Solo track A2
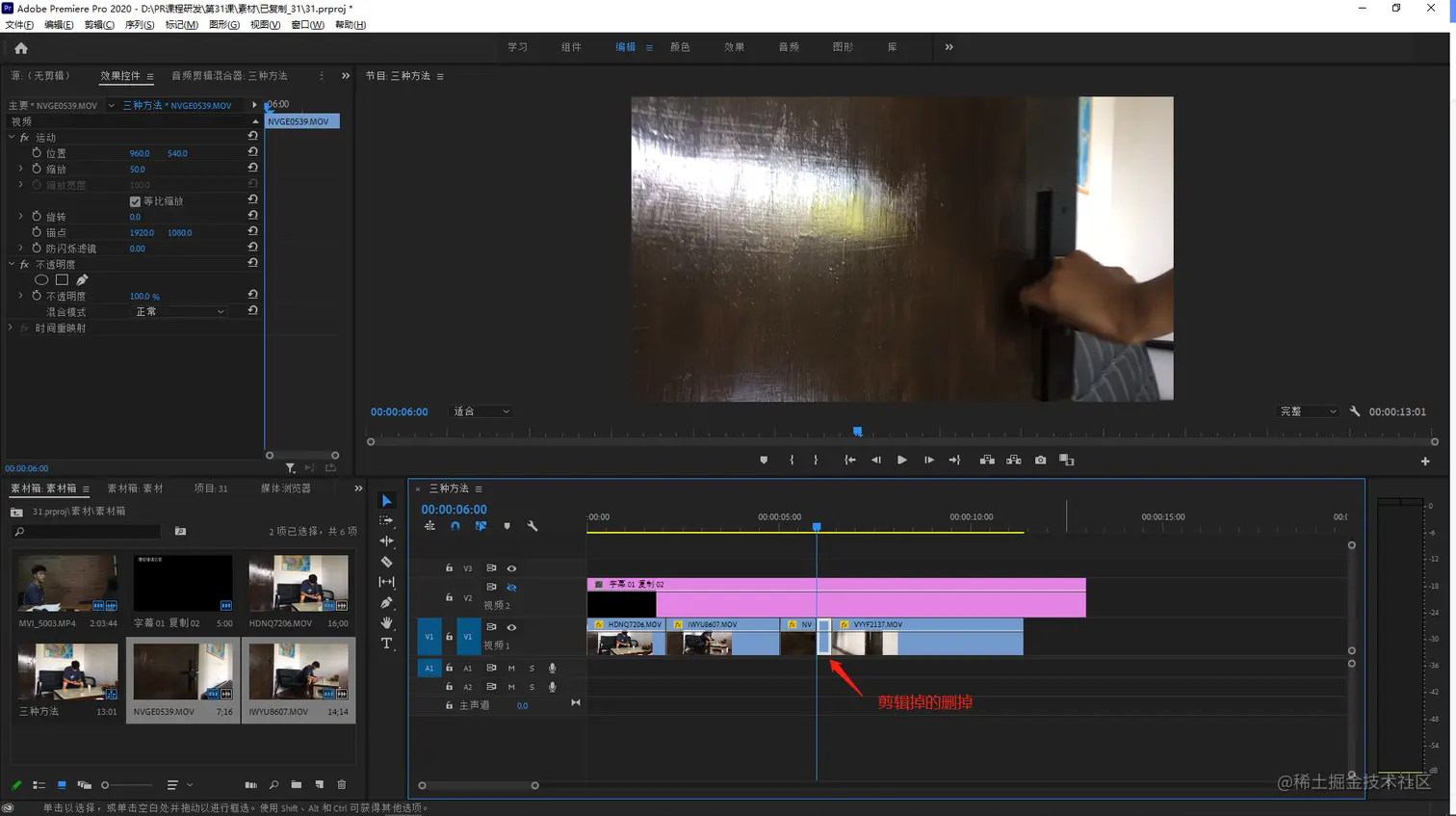The width and height of the screenshot is (1456, 816). 532,687
